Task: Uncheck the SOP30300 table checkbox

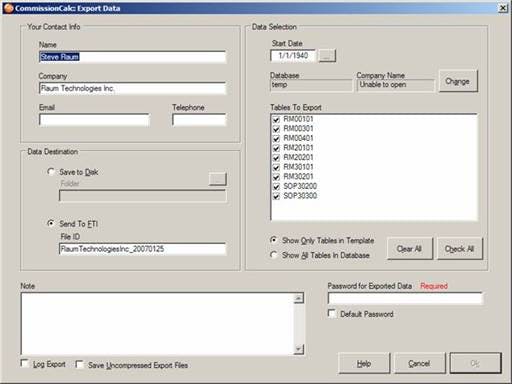Action: (276, 196)
